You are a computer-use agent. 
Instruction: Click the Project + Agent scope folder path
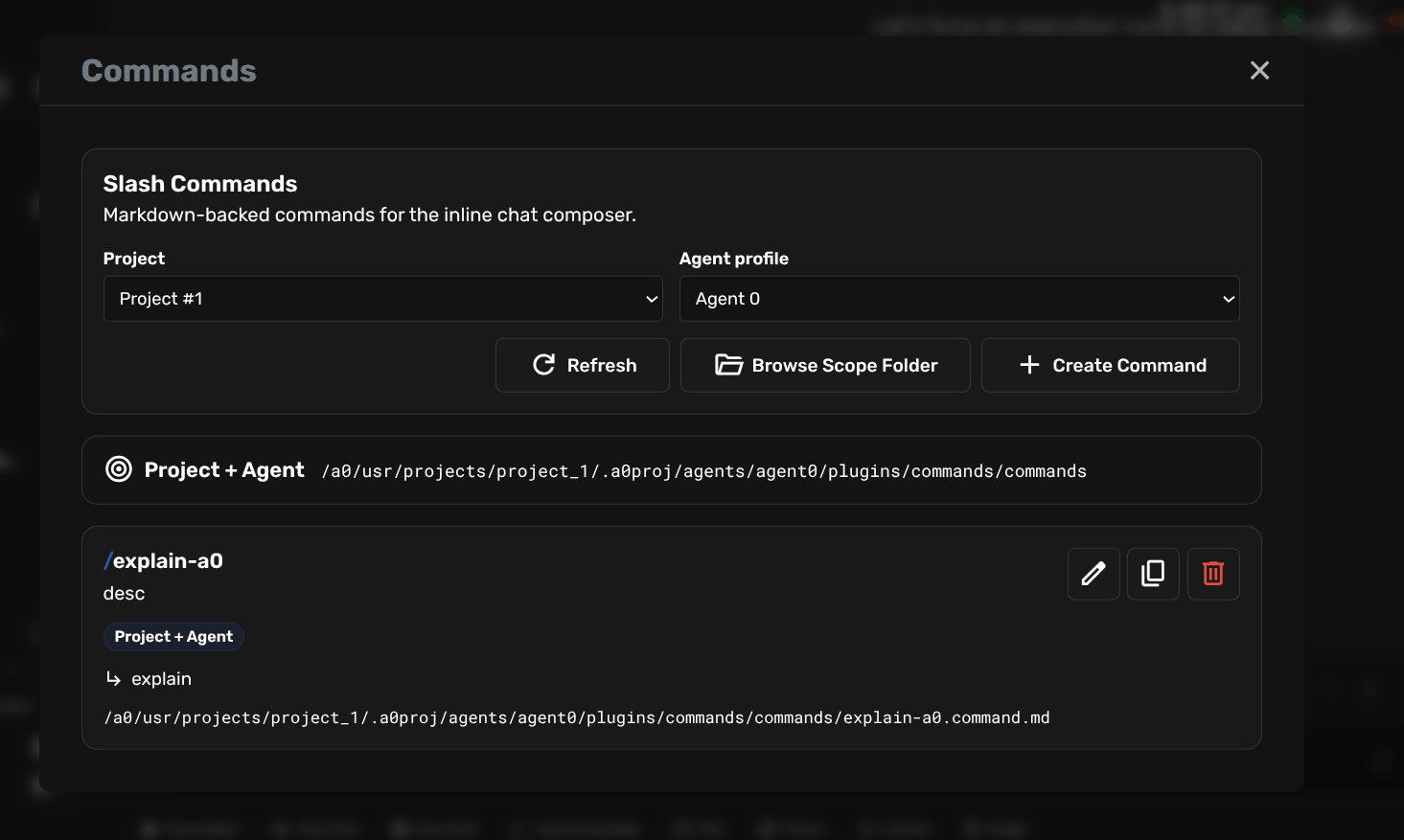tap(704, 471)
